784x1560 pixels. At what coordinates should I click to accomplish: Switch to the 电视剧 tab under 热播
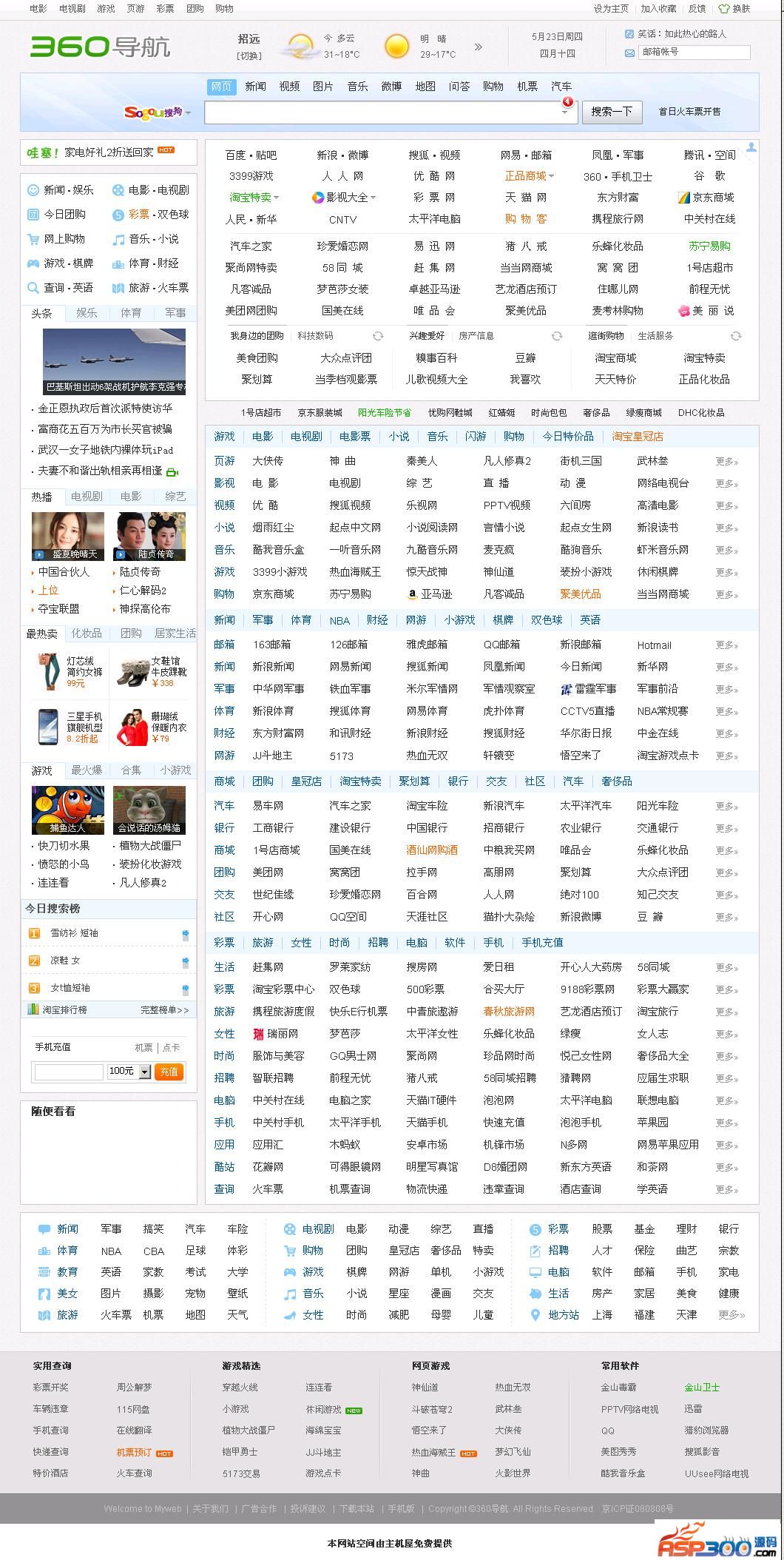pos(87,497)
